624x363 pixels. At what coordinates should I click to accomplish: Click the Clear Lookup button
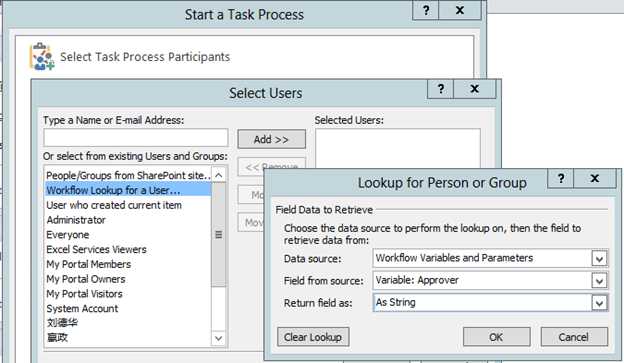click(x=313, y=337)
